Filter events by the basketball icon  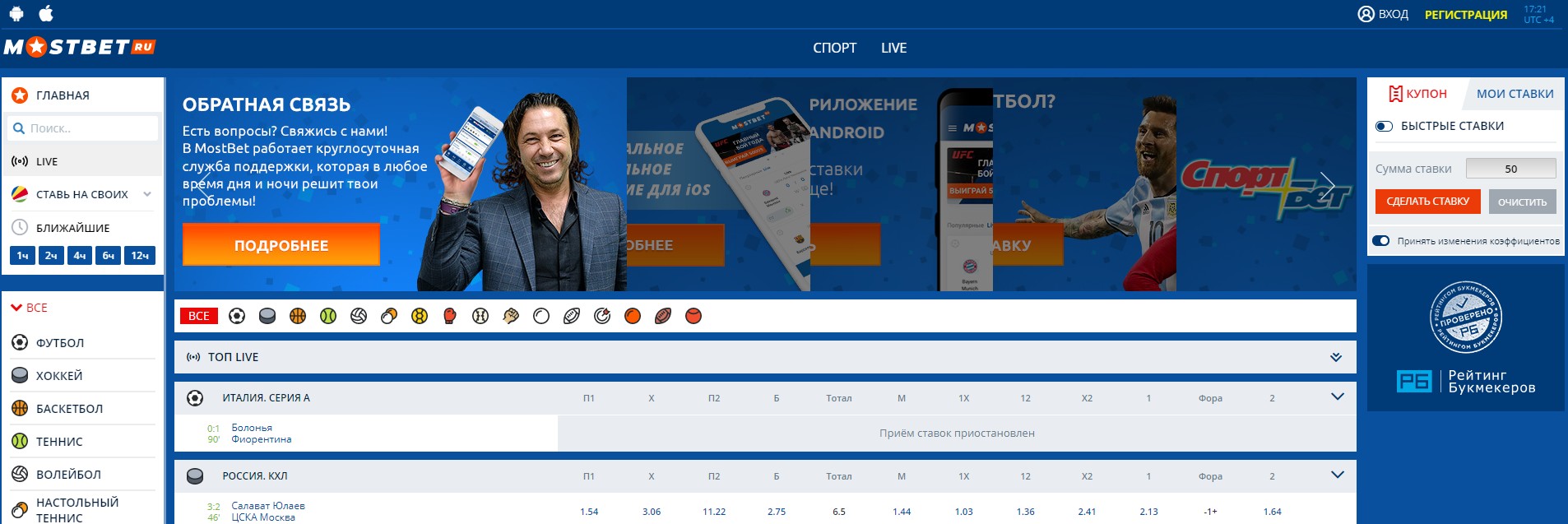(x=298, y=316)
